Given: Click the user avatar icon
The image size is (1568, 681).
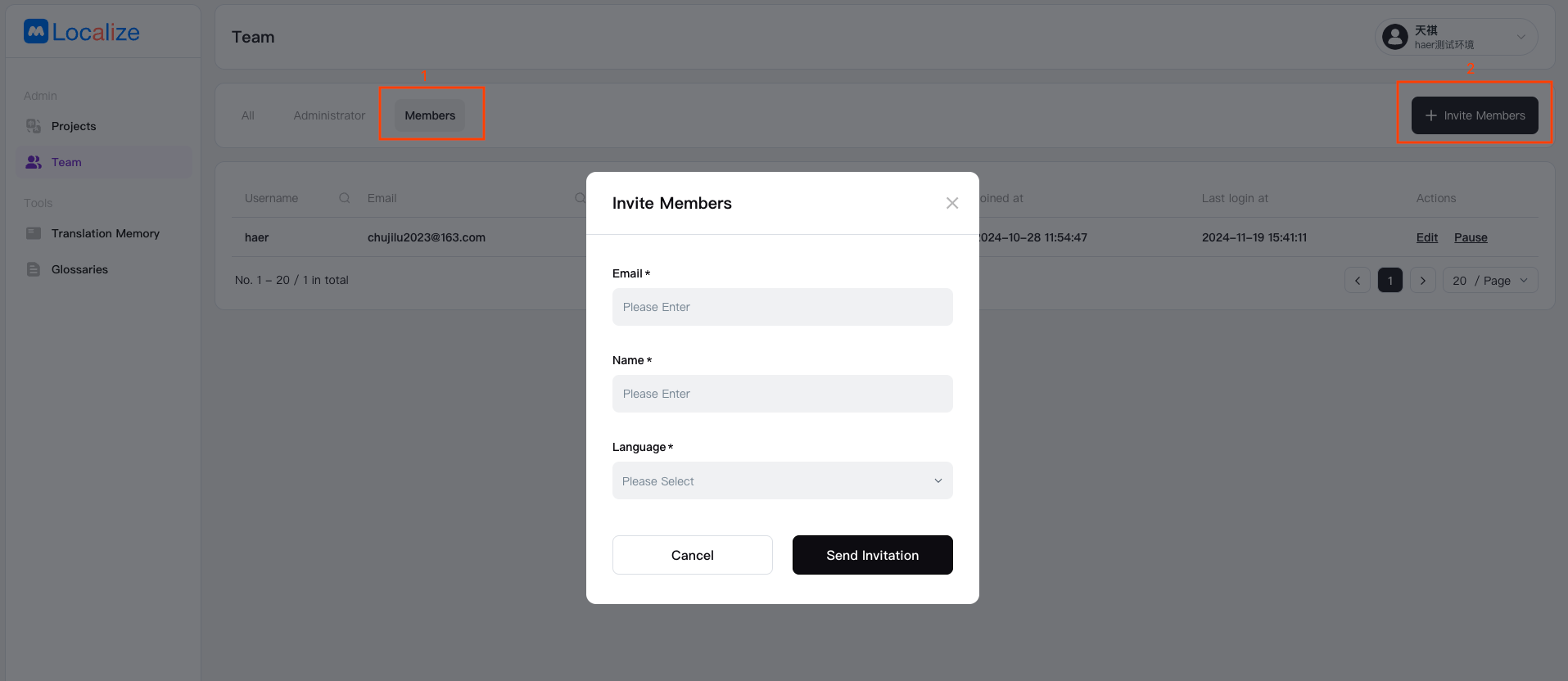Looking at the screenshot, I should click(1394, 37).
